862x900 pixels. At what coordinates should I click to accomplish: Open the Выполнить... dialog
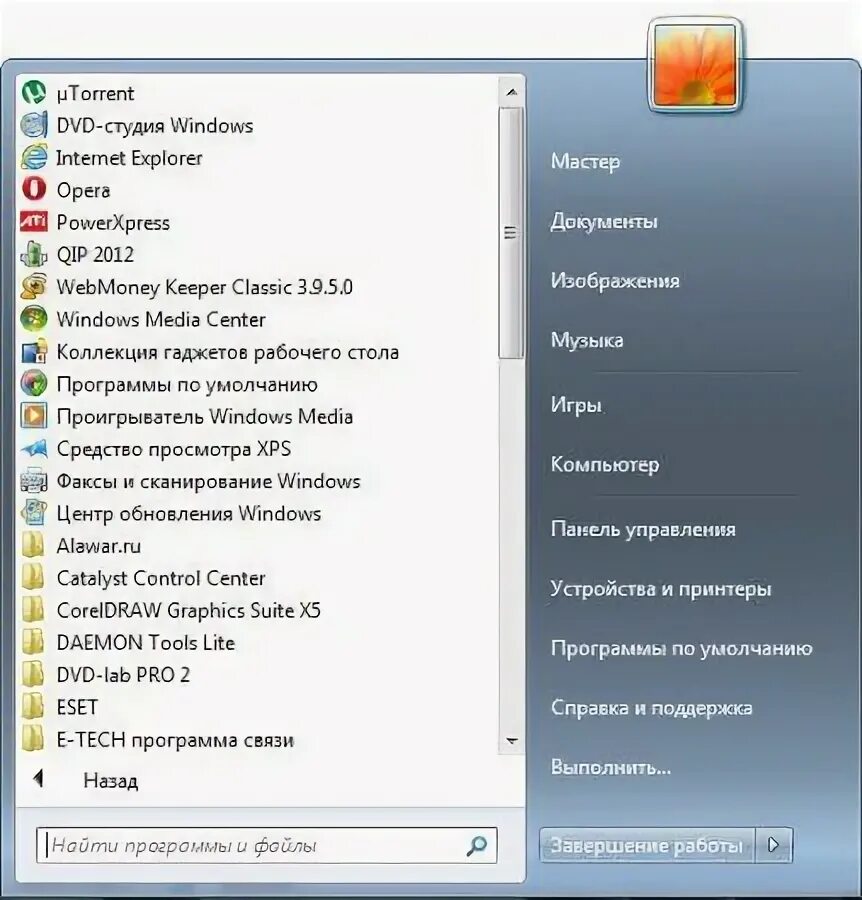pyautogui.click(x=611, y=767)
